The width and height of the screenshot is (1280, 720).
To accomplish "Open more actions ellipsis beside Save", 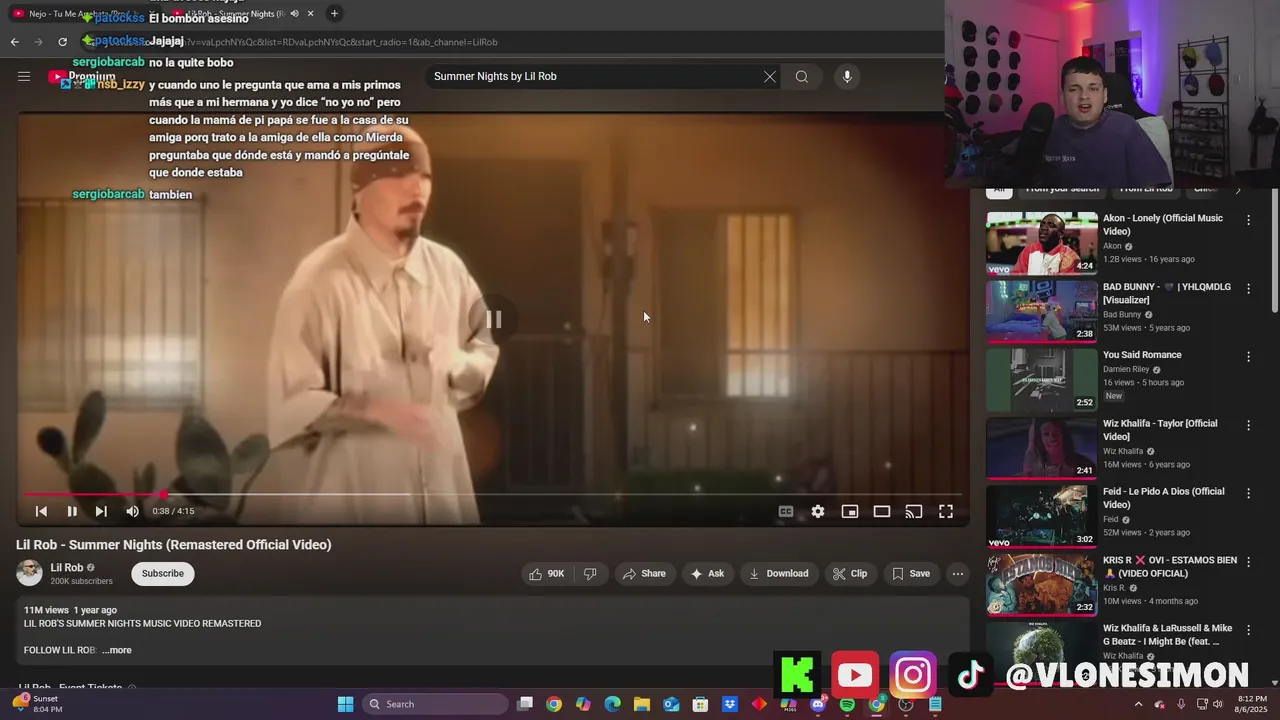I will tap(958, 573).
